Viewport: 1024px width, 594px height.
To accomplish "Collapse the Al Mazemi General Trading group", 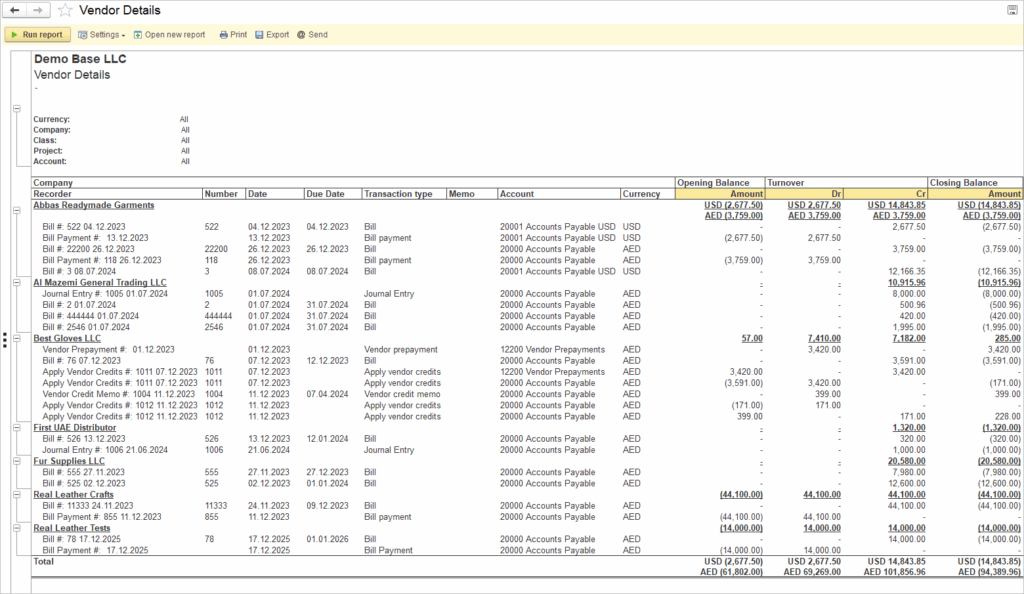I will pos(16,283).
